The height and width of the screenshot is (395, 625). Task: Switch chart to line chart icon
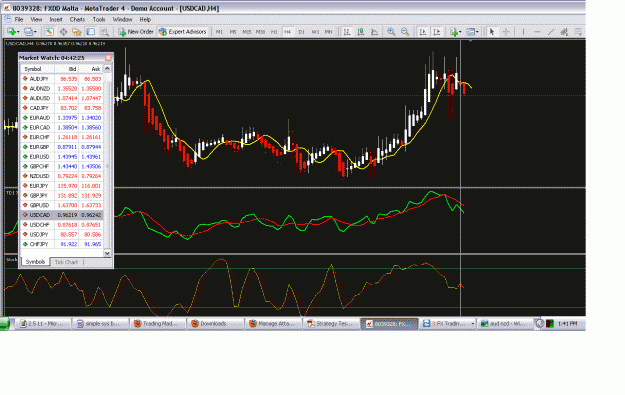tap(374, 32)
